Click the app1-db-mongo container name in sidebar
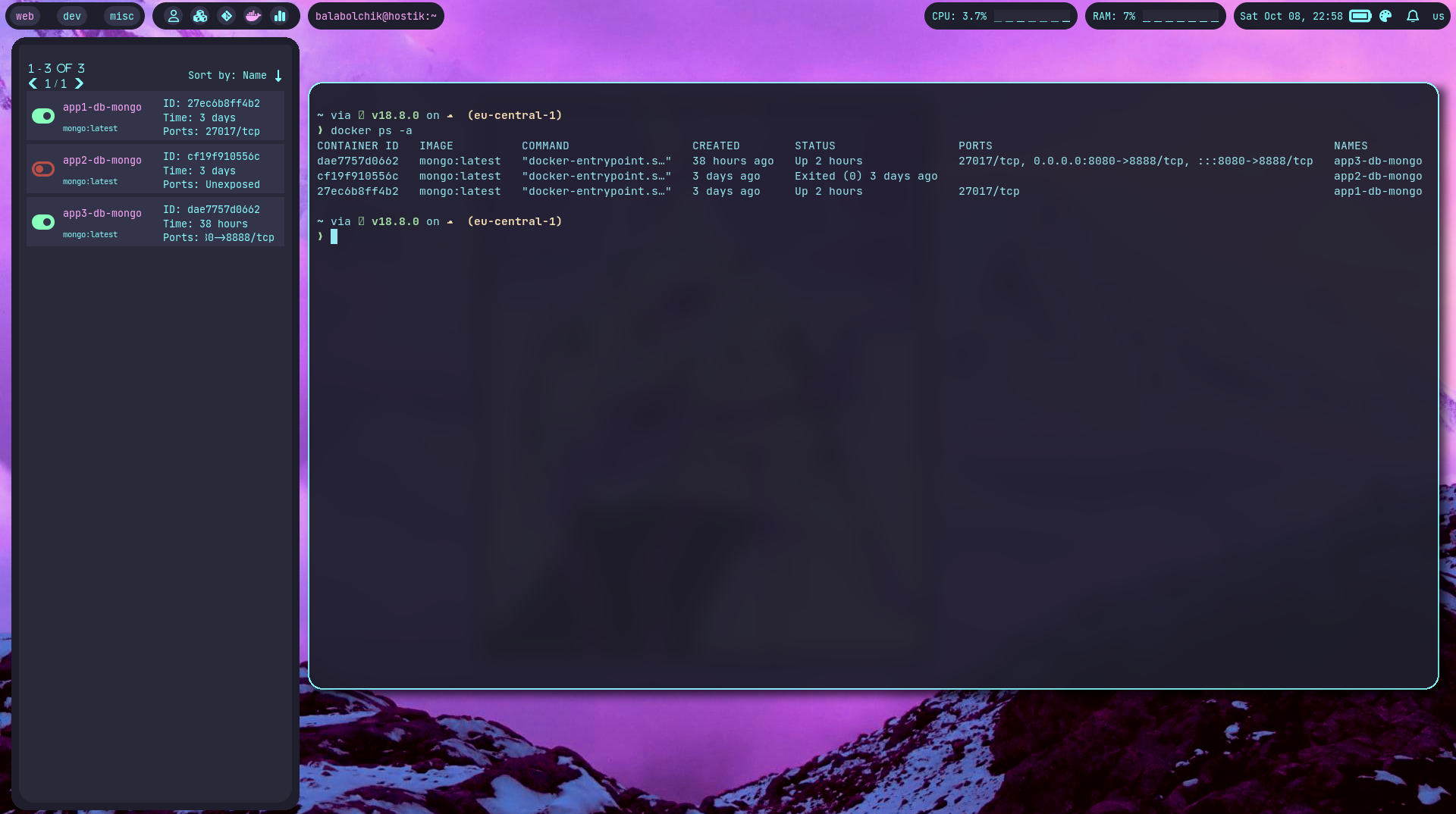The width and height of the screenshot is (1456, 814). click(102, 108)
